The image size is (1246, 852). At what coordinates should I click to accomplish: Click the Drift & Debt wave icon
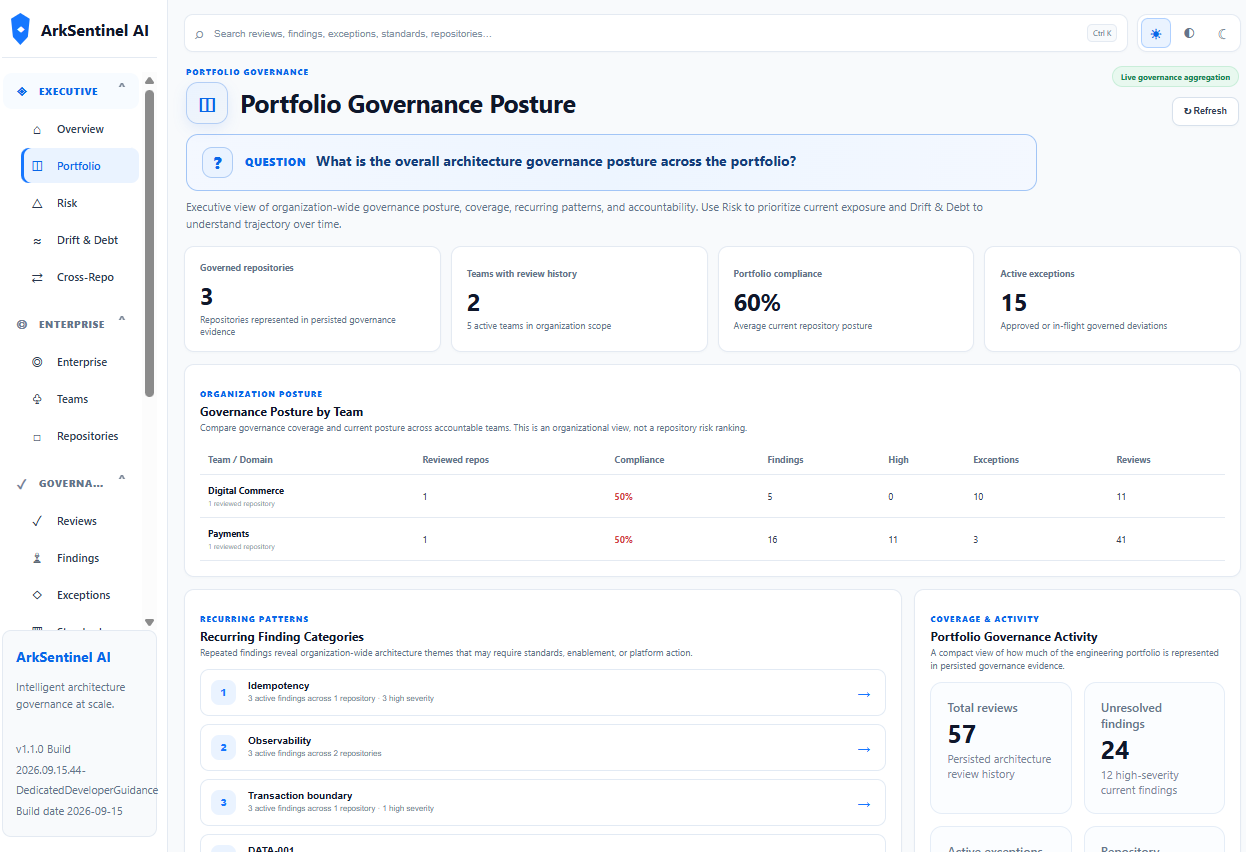pos(37,241)
